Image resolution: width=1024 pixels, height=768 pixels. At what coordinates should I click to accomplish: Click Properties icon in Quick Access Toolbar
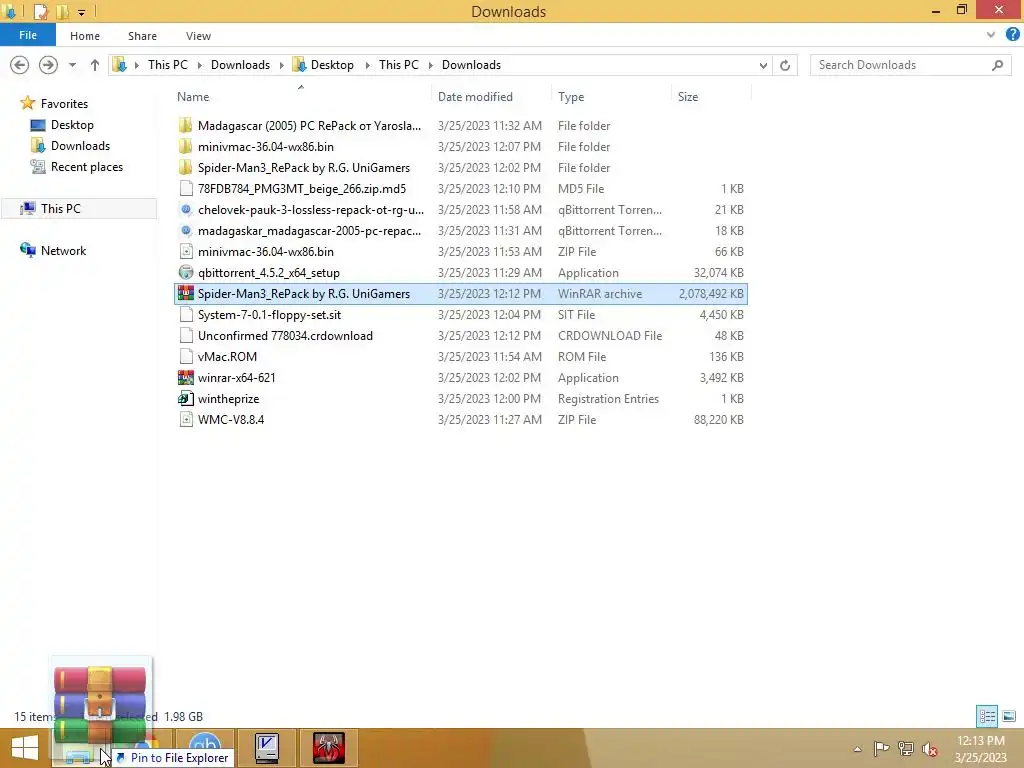[41, 11]
